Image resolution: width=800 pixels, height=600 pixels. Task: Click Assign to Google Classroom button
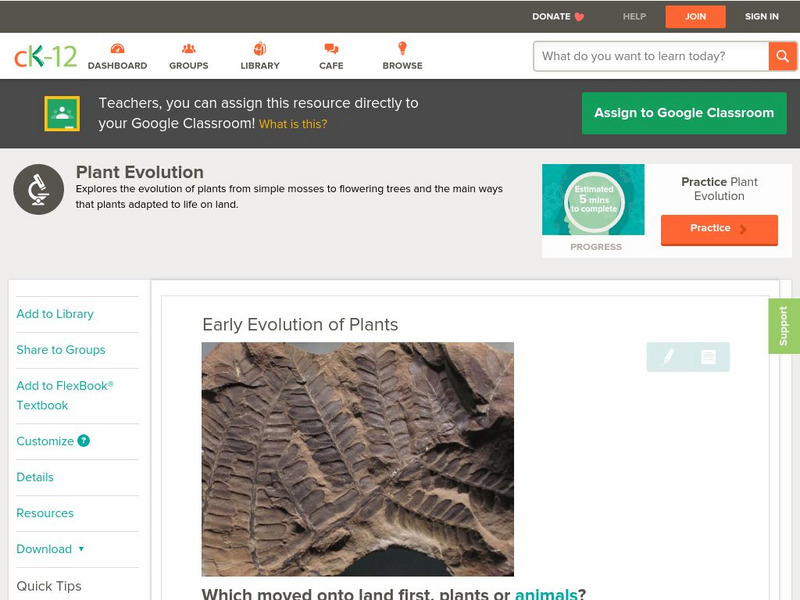point(684,113)
